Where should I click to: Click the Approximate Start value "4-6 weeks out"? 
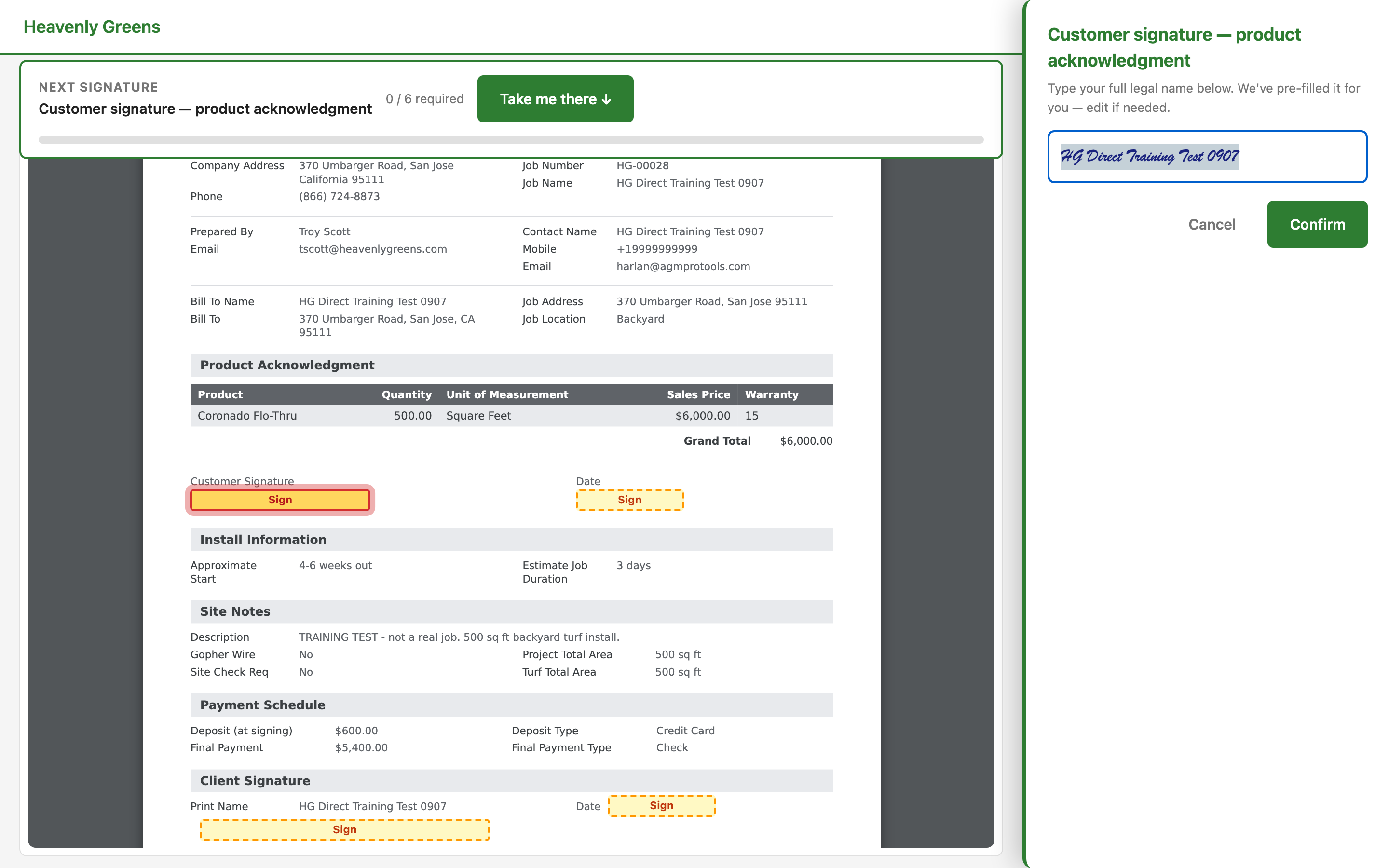(x=335, y=566)
